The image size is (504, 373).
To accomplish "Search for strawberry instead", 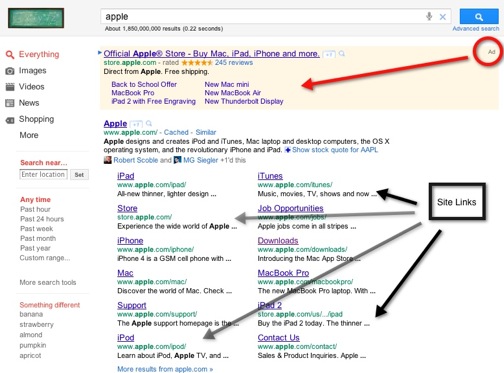I will tap(36, 324).
